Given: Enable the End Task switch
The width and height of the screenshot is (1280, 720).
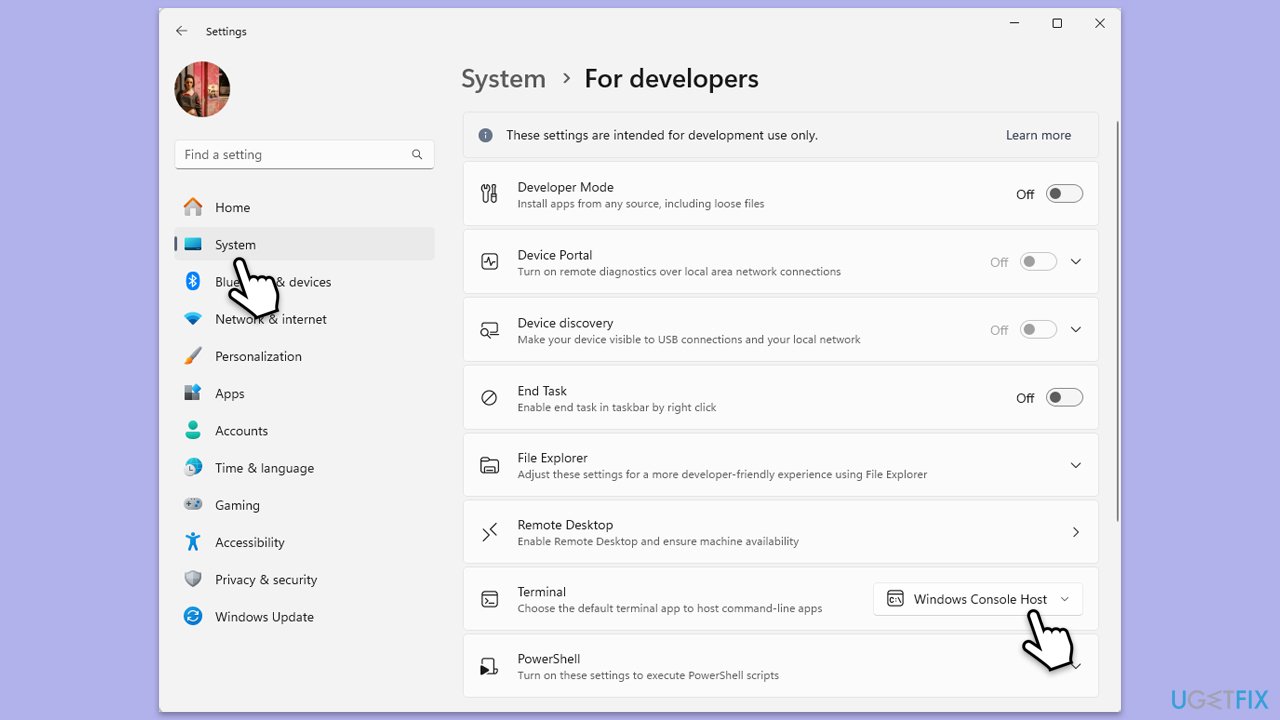Looking at the screenshot, I should 1064,398.
